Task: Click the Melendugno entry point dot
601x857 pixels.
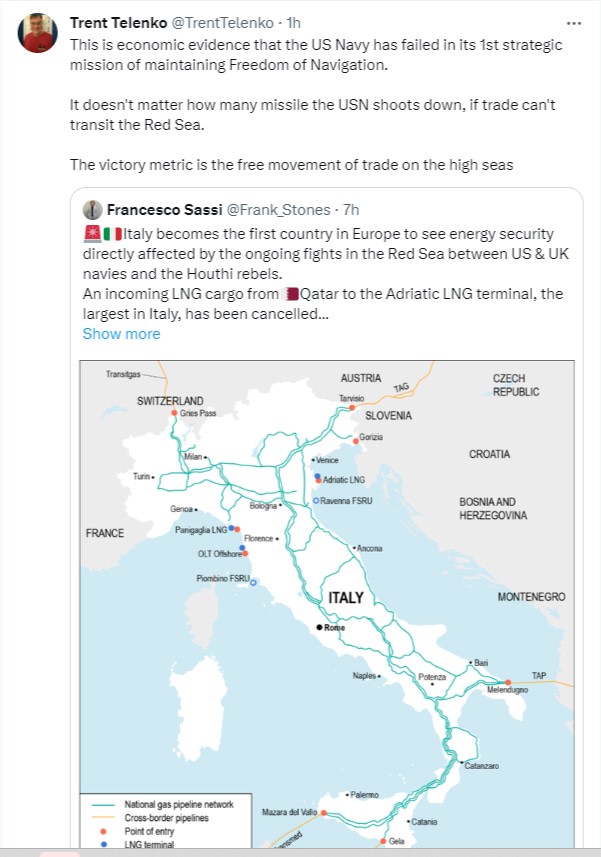Action: coord(508,683)
